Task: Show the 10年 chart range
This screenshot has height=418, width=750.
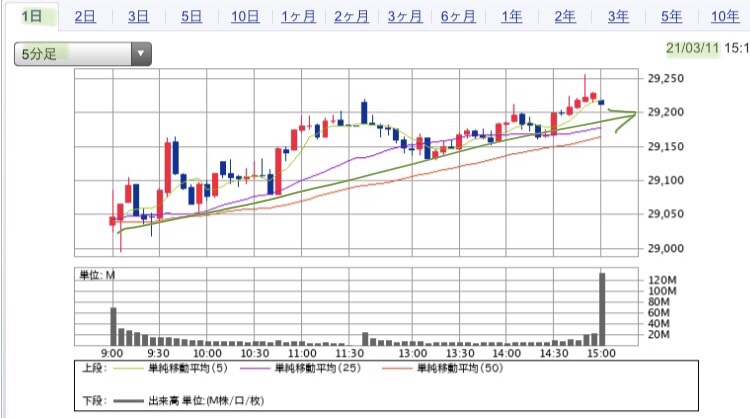Action: point(725,17)
